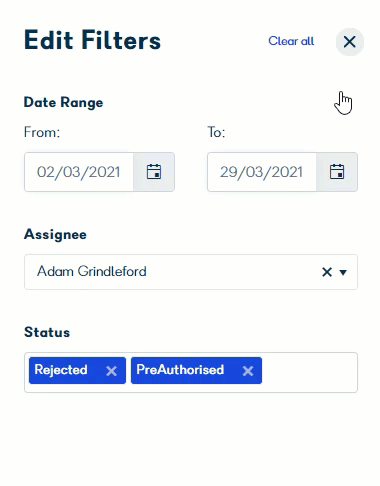Close the Edit Filters panel
Viewport: 380px width, 486px height.
[x=349, y=42]
